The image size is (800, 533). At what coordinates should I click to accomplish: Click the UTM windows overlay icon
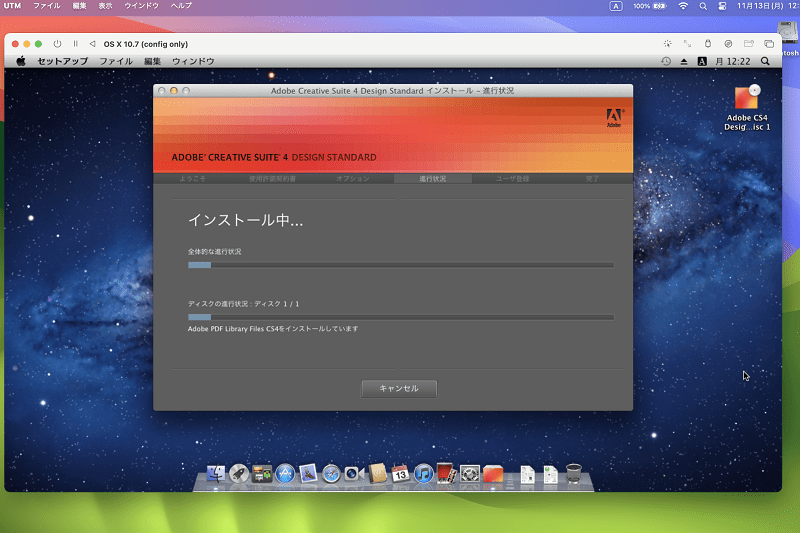click(x=769, y=44)
